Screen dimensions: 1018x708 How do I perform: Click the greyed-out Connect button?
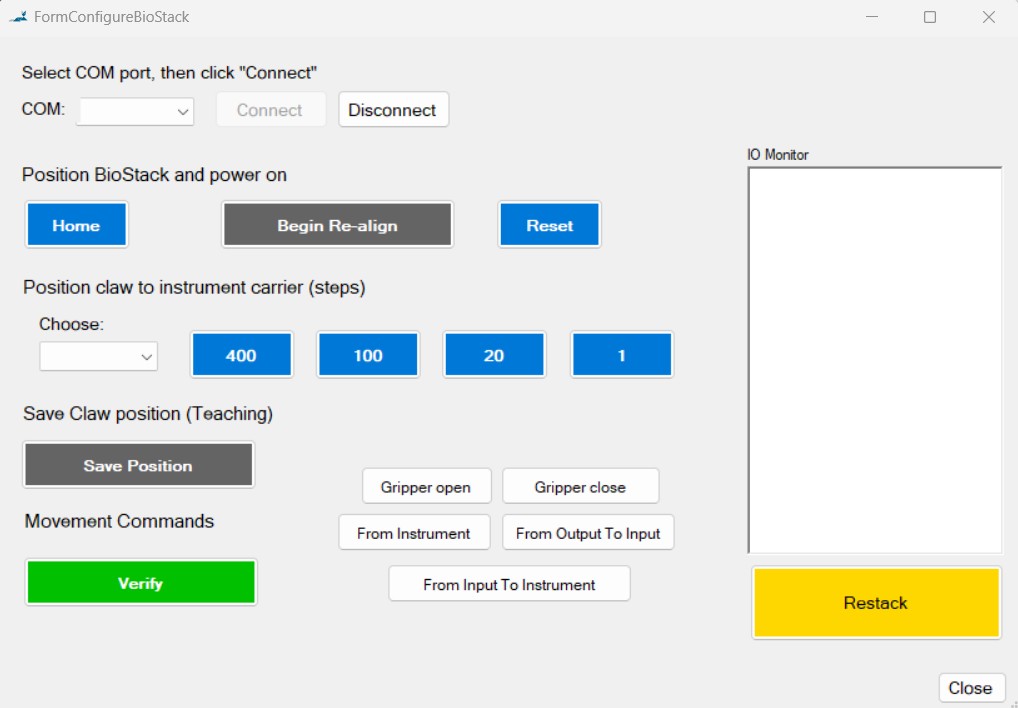pos(271,110)
